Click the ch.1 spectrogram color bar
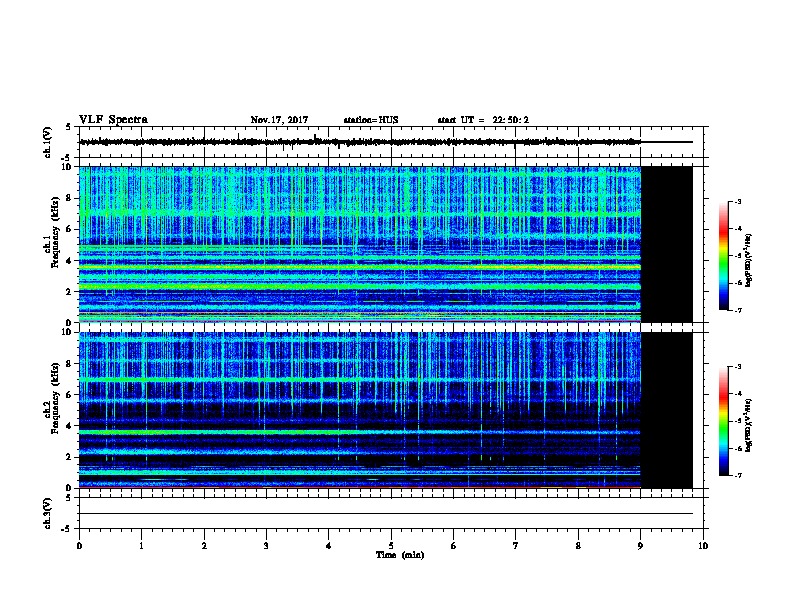 point(723,256)
